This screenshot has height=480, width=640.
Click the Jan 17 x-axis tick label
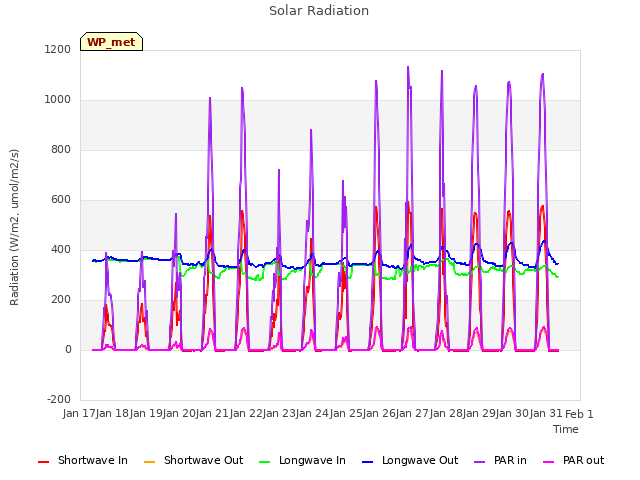tap(79, 413)
